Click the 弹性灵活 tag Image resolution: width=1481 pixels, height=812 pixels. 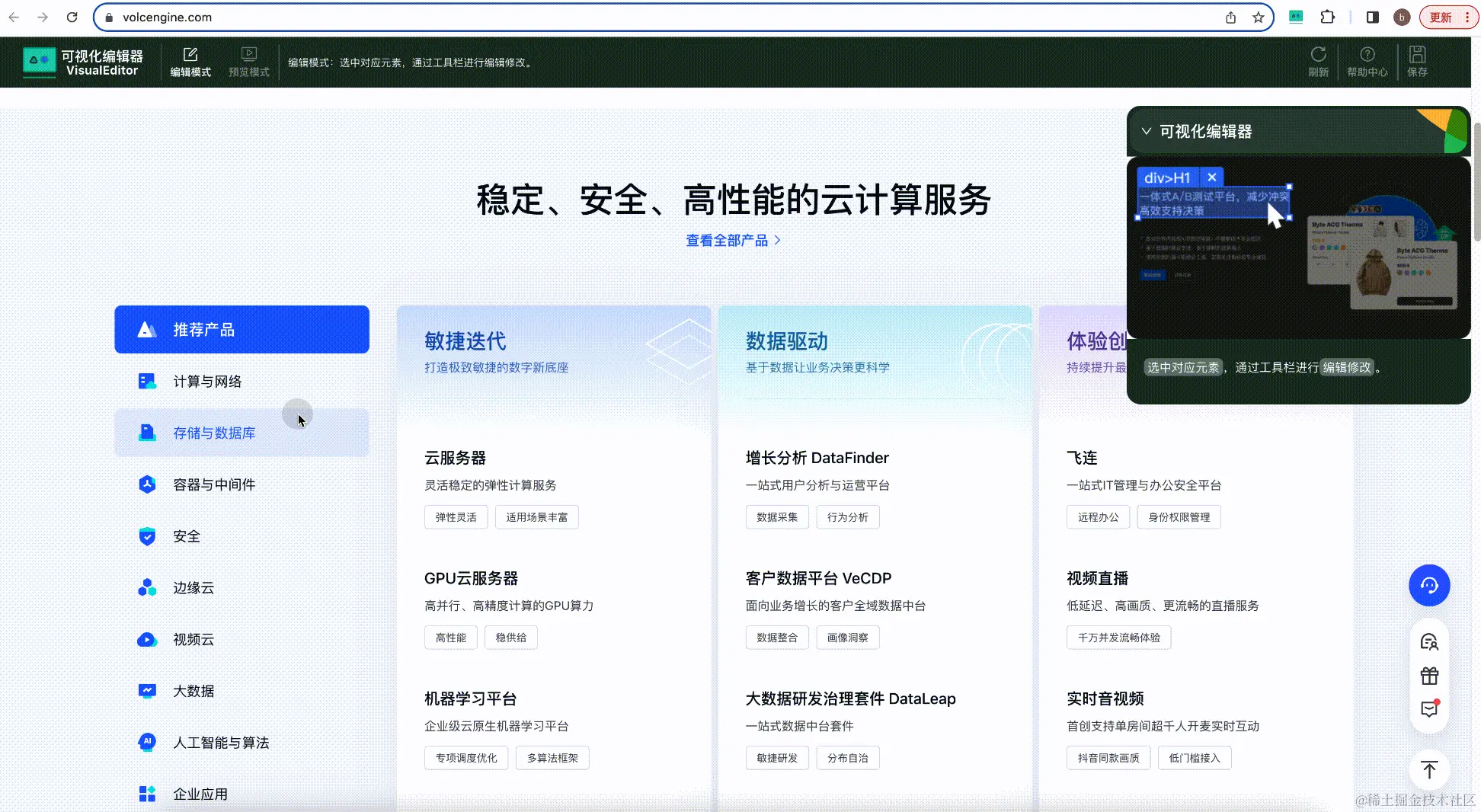coord(456,517)
